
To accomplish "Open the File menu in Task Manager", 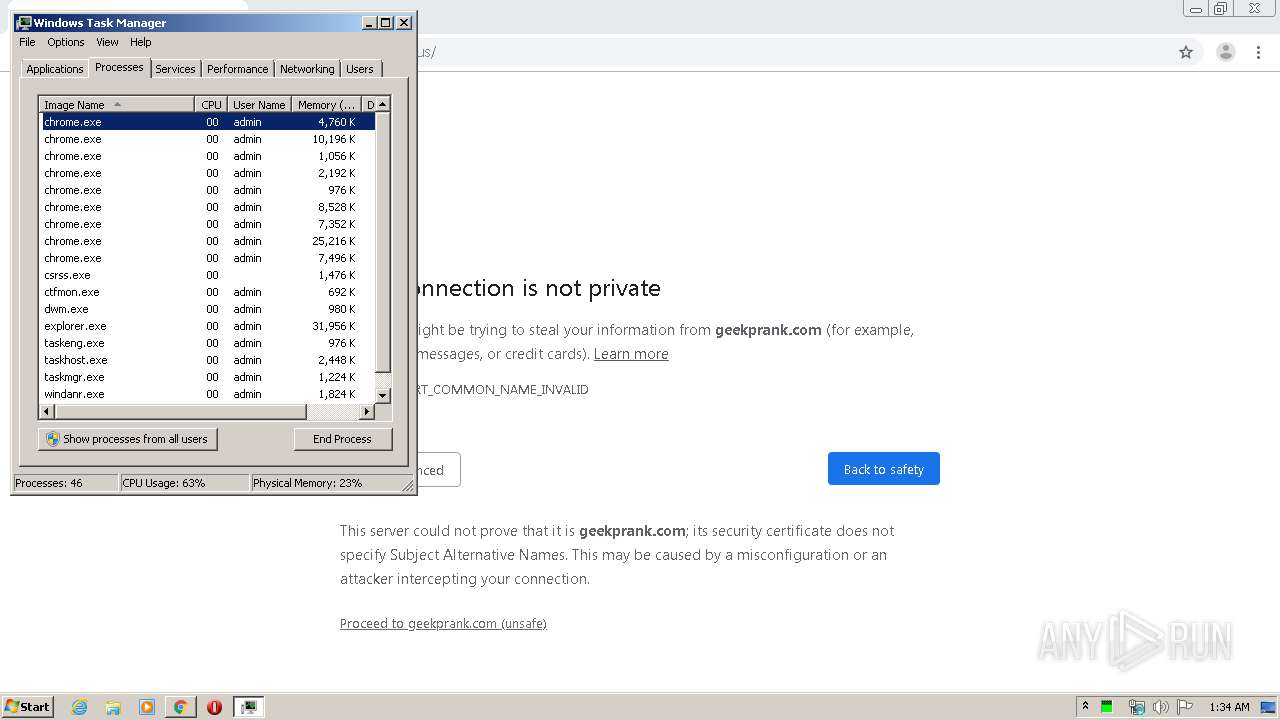I will [x=27, y=42].
